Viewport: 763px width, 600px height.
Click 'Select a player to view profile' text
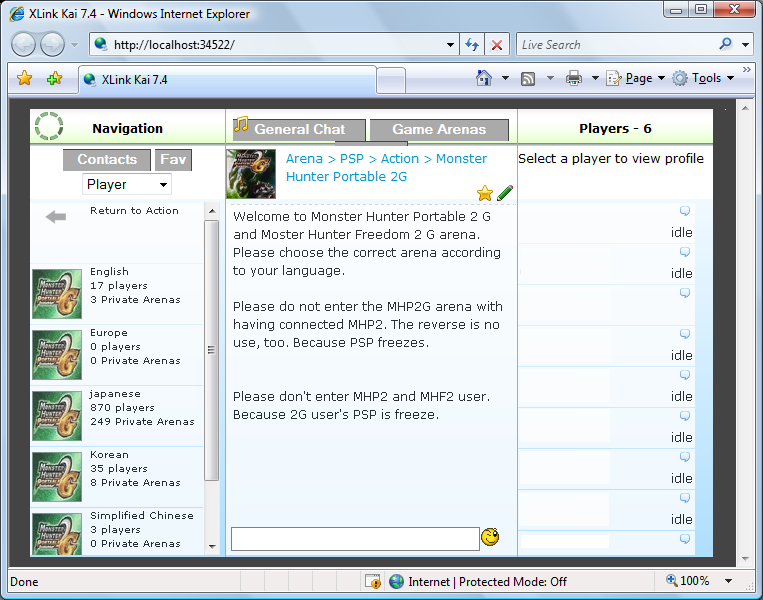pyautogui.click(x=611, y=159)
